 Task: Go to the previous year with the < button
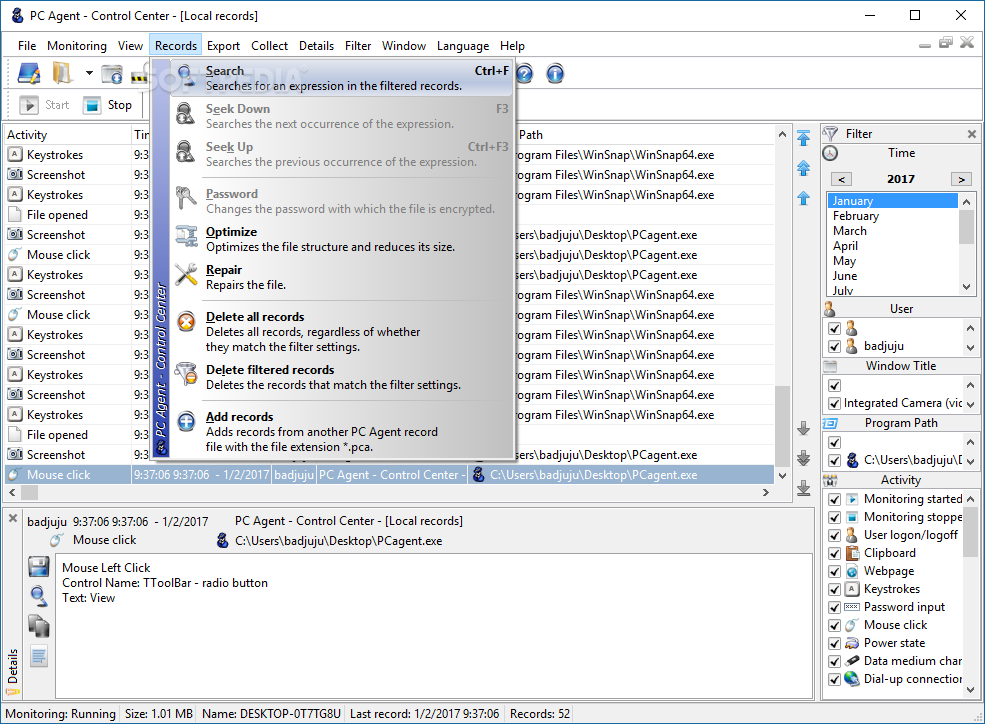click(x=842, y=179)
